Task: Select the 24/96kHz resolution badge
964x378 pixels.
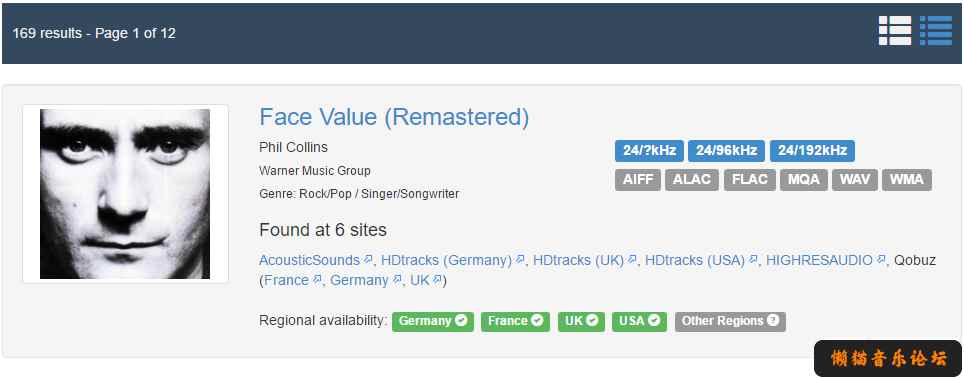Action: pos(726,151)
